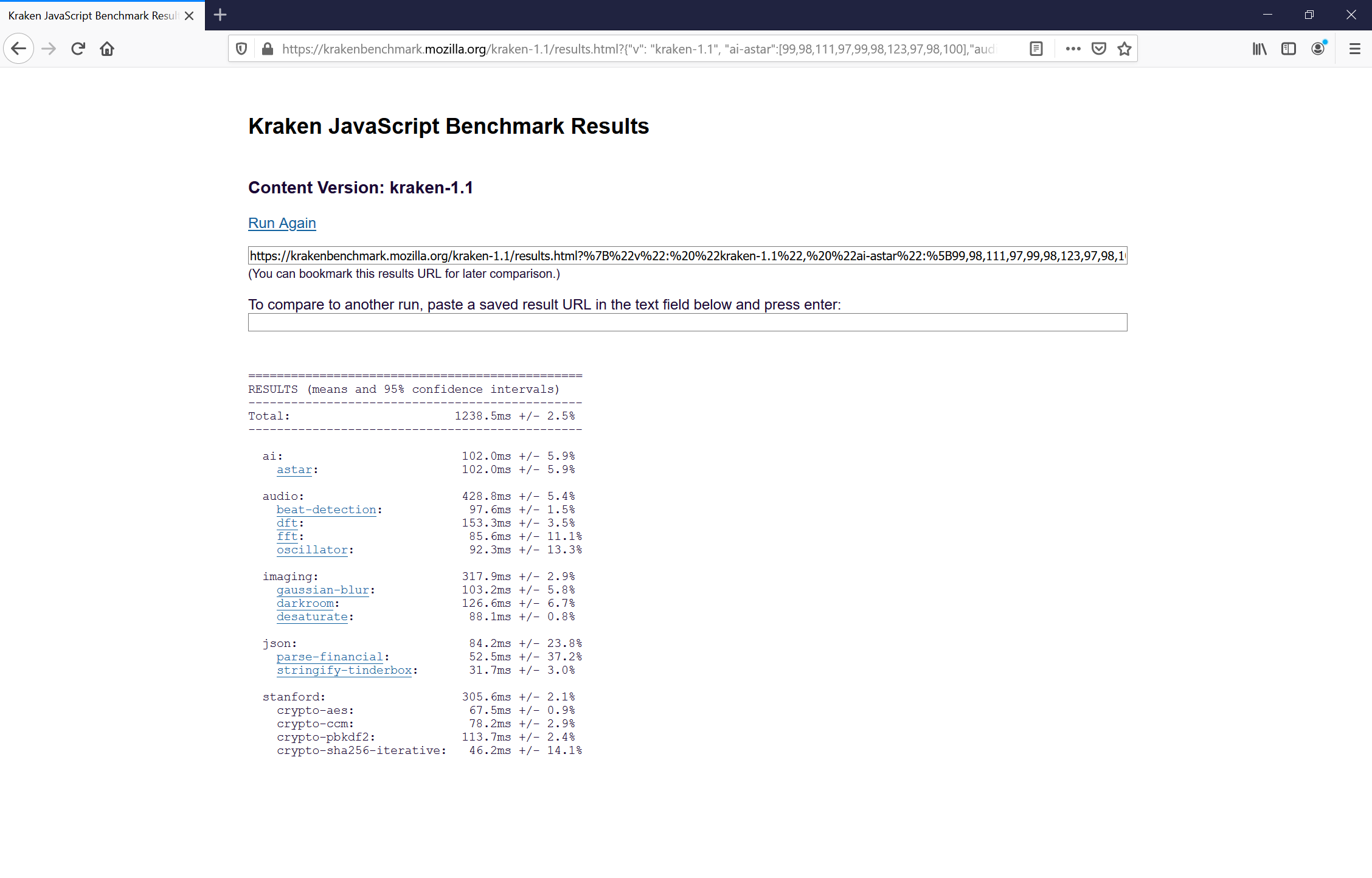Viewport: 1372px width, 878px height.
Task: Restore down the Firefox window
Action: [1309, 15]
